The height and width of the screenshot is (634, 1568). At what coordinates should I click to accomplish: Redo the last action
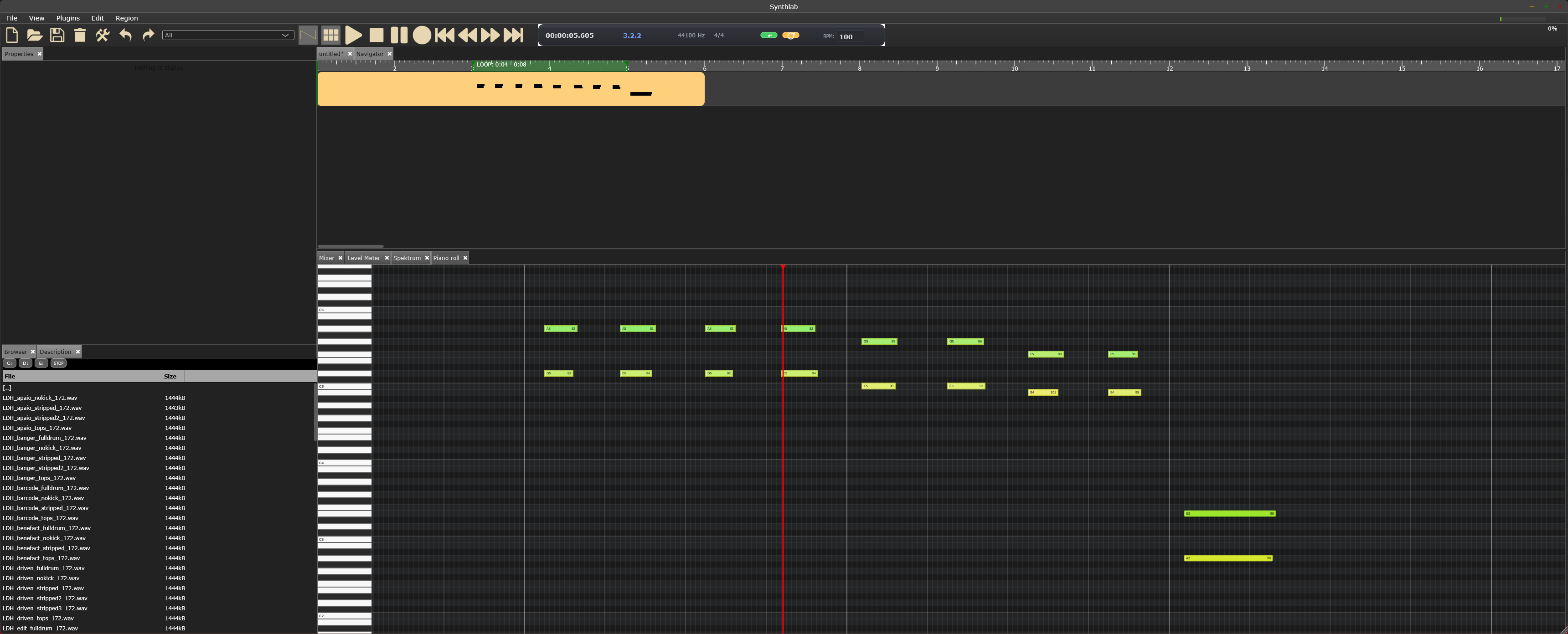pyautogui.click(x=148, y=35)
